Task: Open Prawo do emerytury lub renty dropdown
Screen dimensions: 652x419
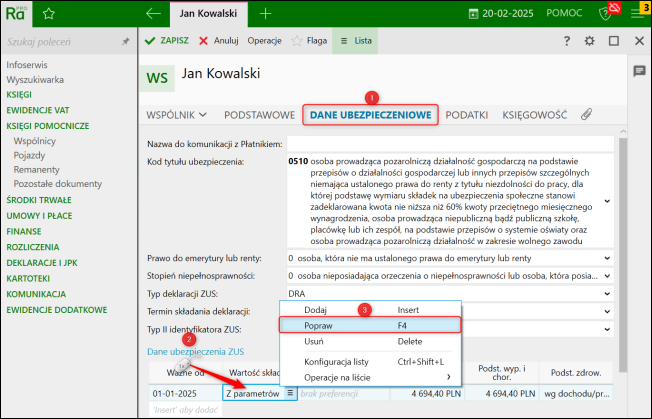Action: [x=607, y=258]
